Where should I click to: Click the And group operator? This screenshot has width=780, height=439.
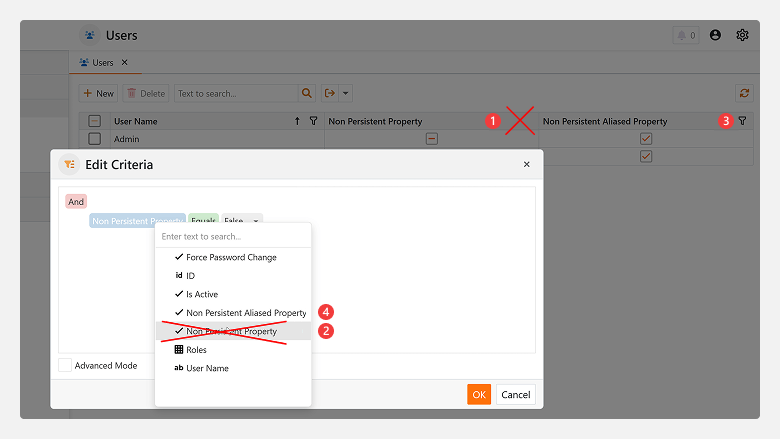pos(76,201)
